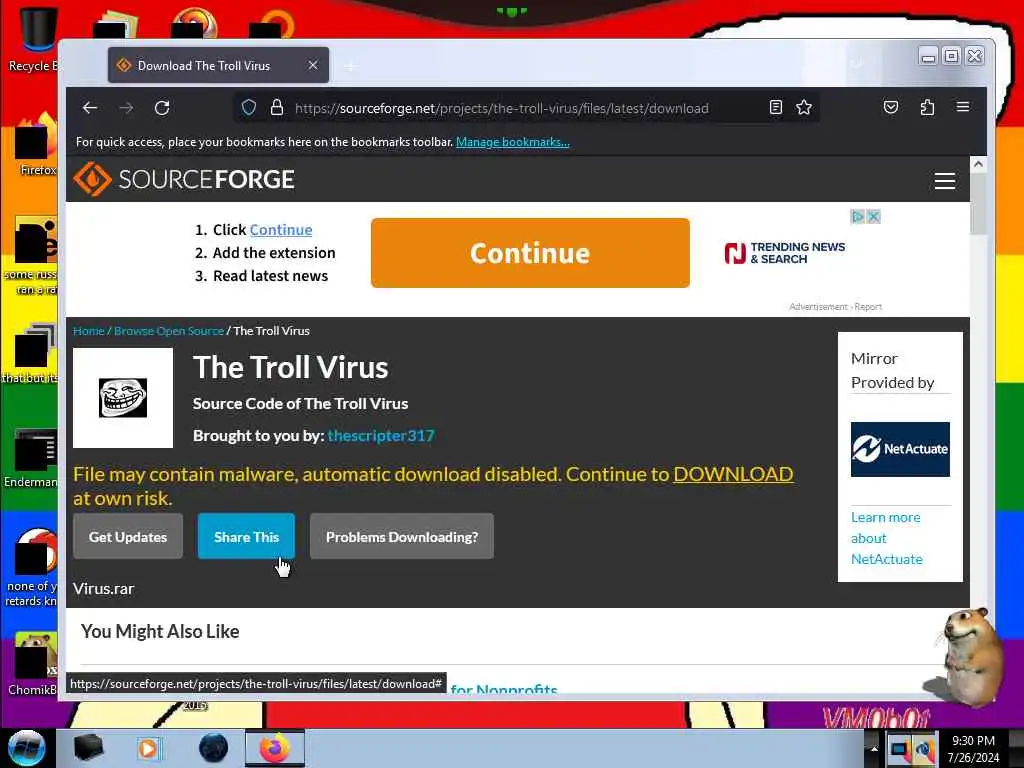The height and width of the screenshot is (768, 1024).
Task: Open thescripter317 author profile link
Action: click(381, 436)
